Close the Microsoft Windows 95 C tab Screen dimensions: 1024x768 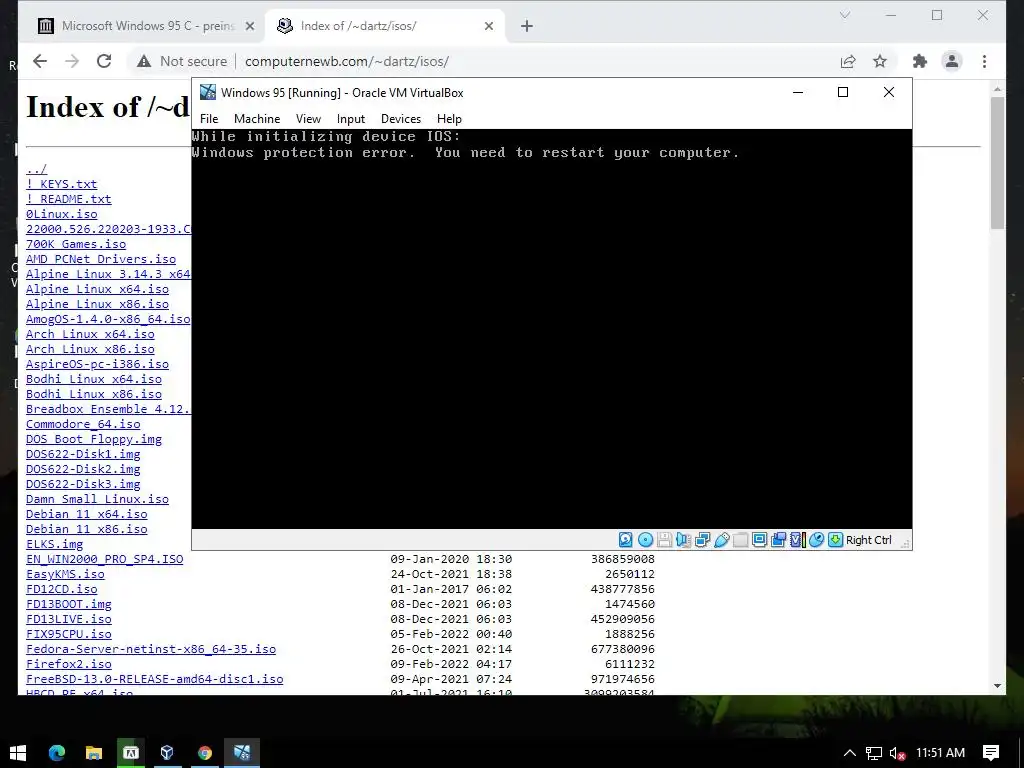(x=249, y=26)
